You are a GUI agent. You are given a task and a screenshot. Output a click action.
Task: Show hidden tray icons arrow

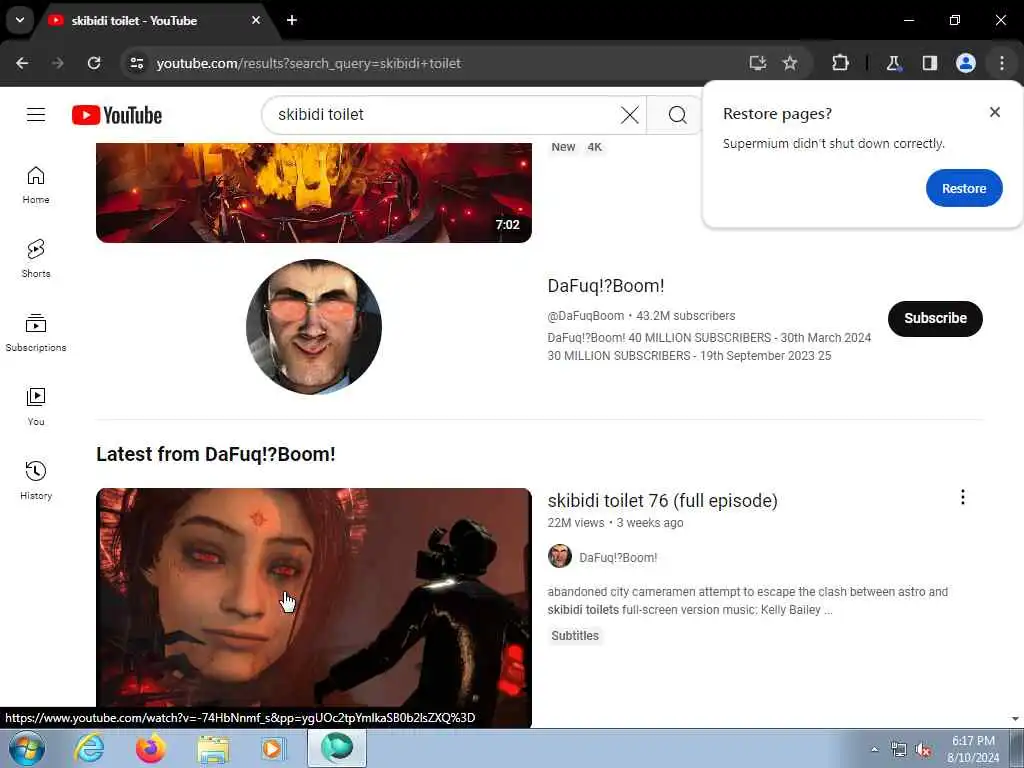(874, 749)
